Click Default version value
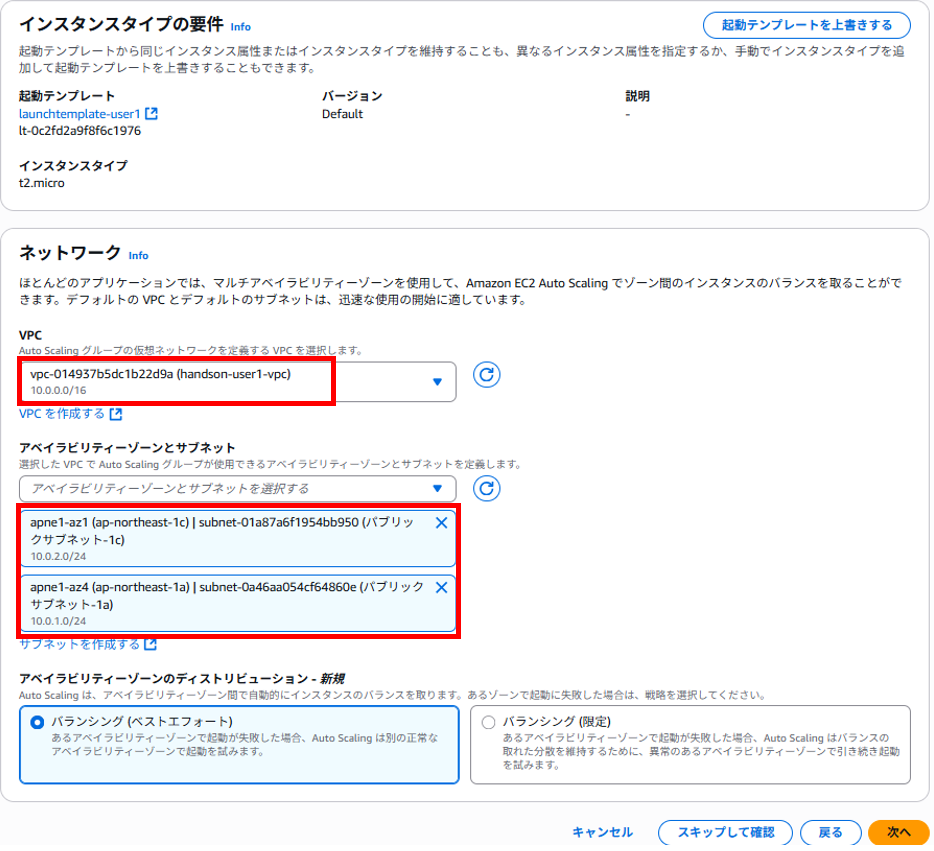The image size is (934, 851). pos(342,114)
